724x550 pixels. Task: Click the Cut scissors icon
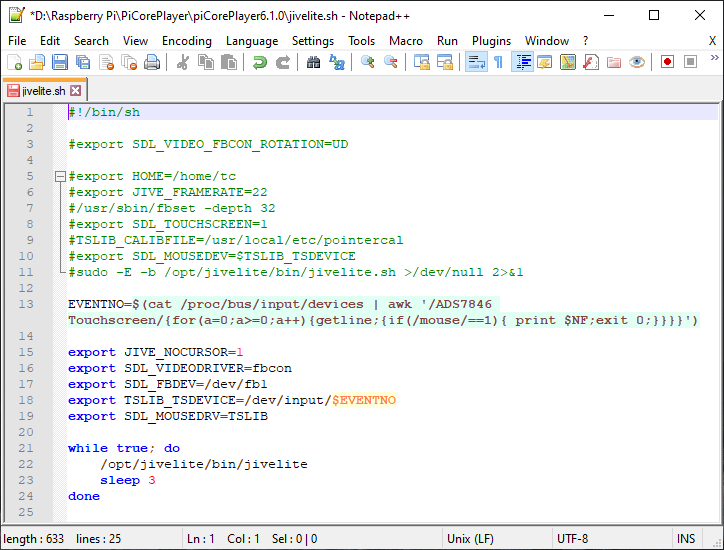click(183, 62)
